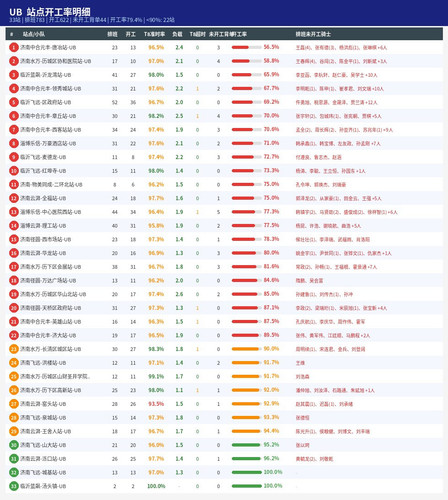Viewport: 448px width, 500px height.
Task: Click station name '临沂飞达-区政府站-UB' in row 5
Action: click(x=45, y=102)
